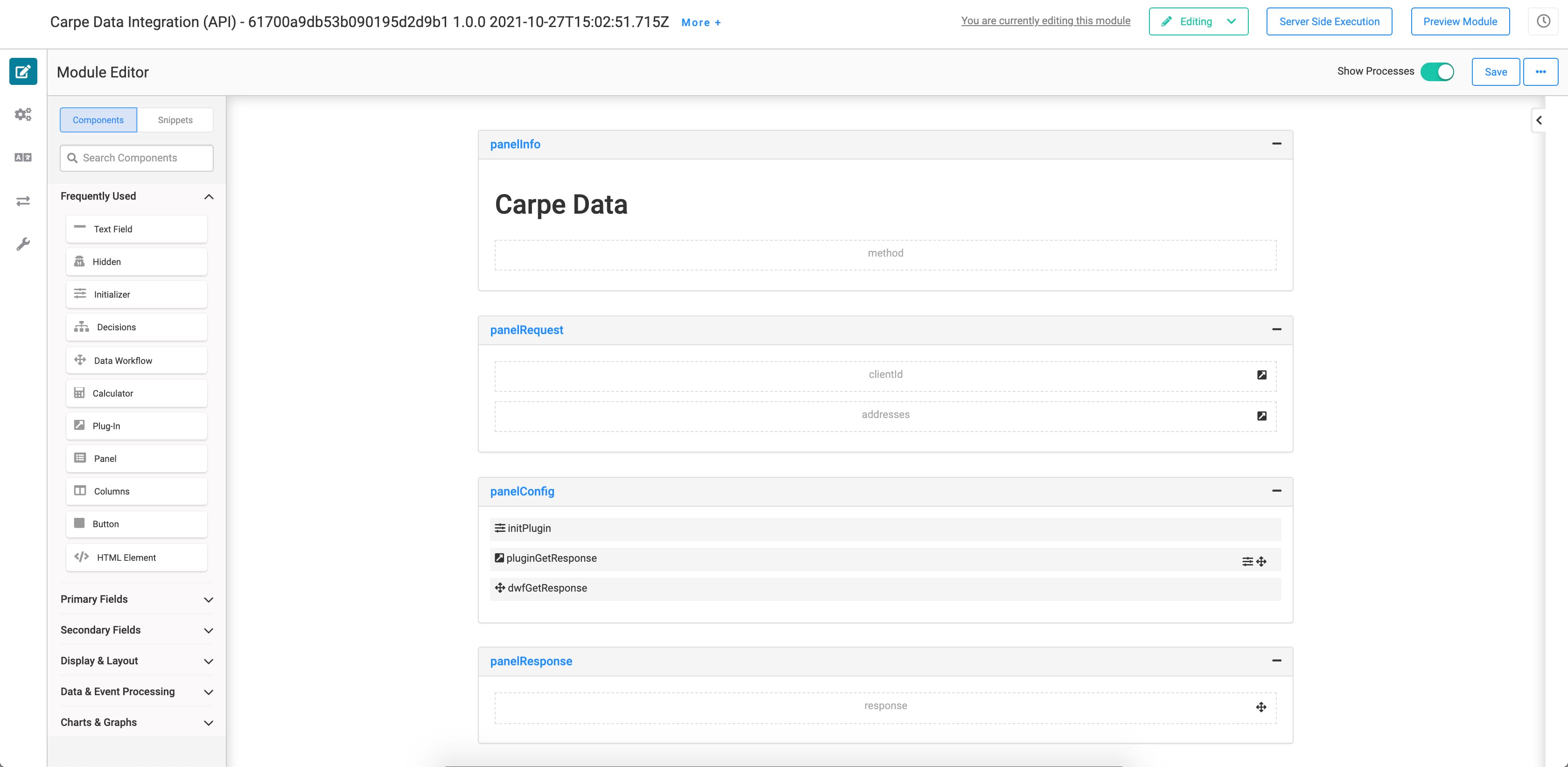Image resolution: width=1568 pixels, height=767 pixels.
Task: Select the Plug-In component
Action: tap(136, 426)
